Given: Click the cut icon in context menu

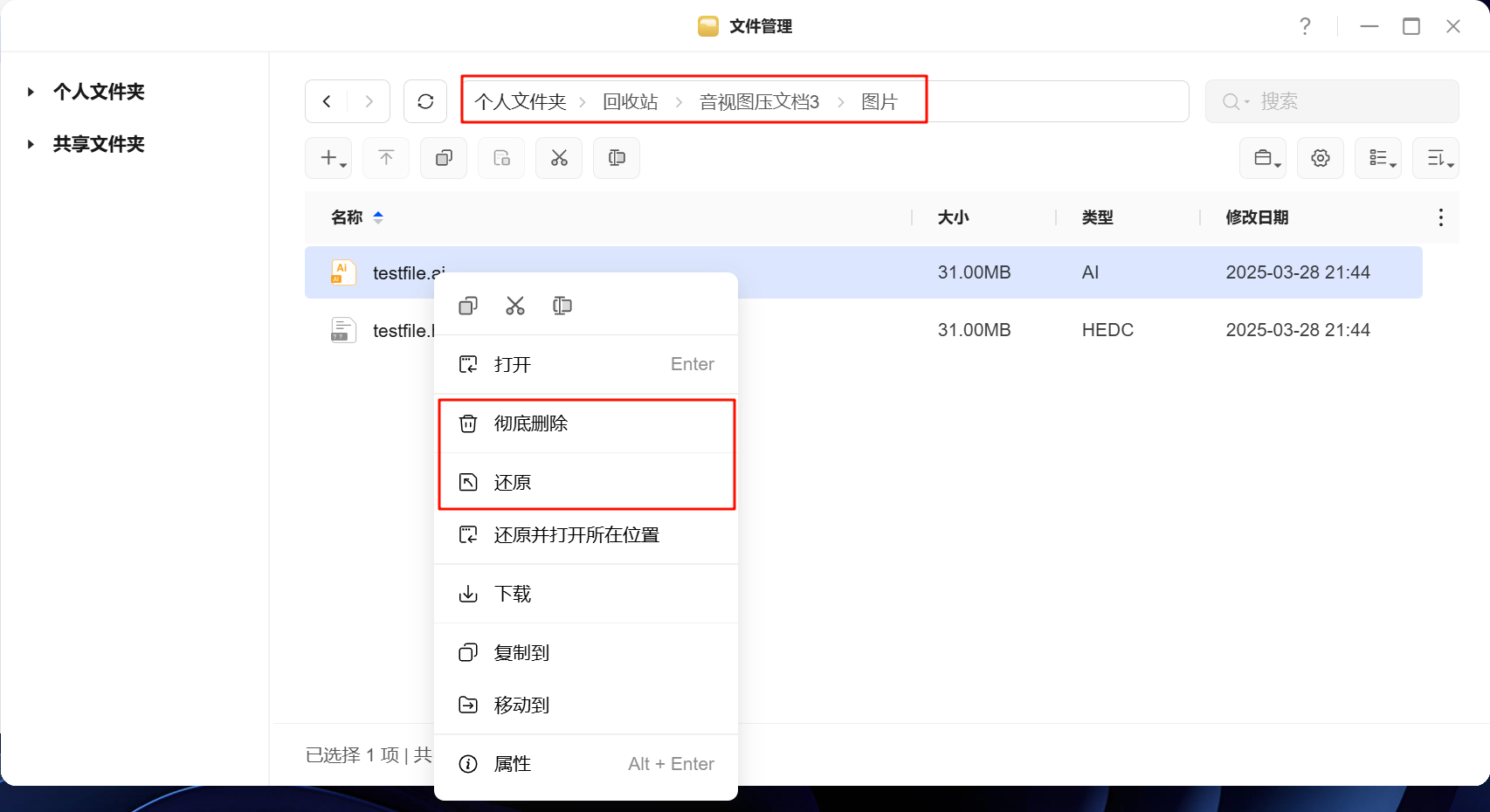Looking at the screenshot, I should coord(515,306).
